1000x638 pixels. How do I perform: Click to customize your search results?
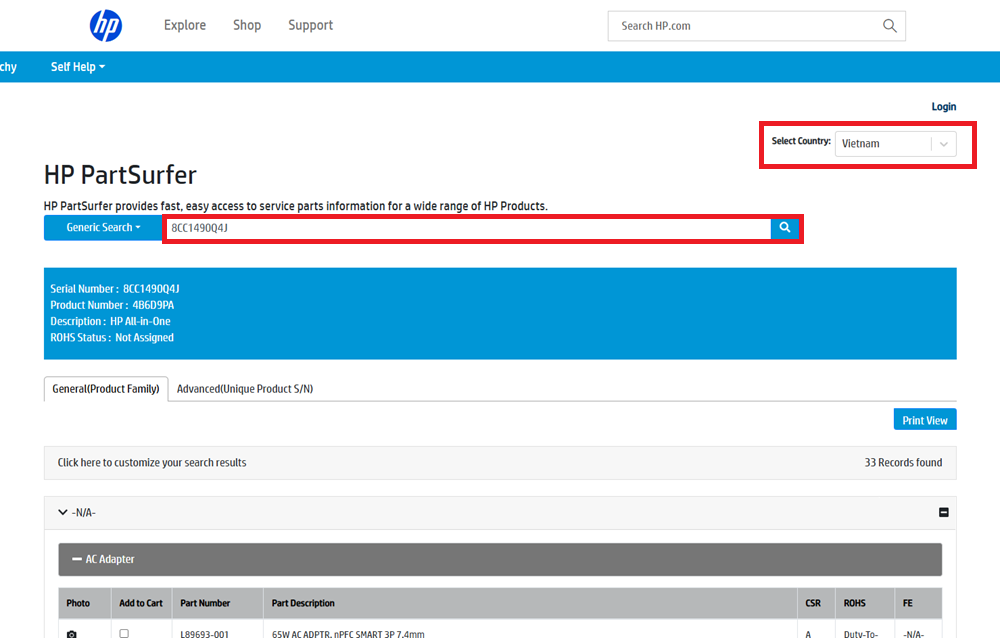pos(152,463)
